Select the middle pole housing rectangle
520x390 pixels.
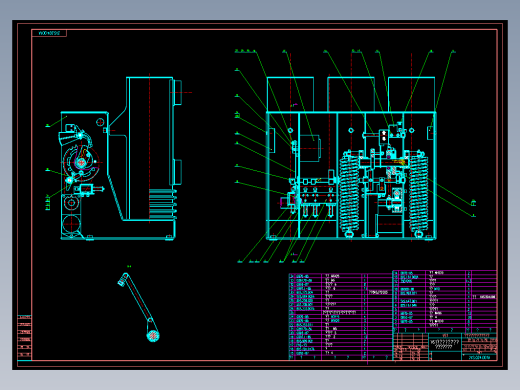point(351,94)
